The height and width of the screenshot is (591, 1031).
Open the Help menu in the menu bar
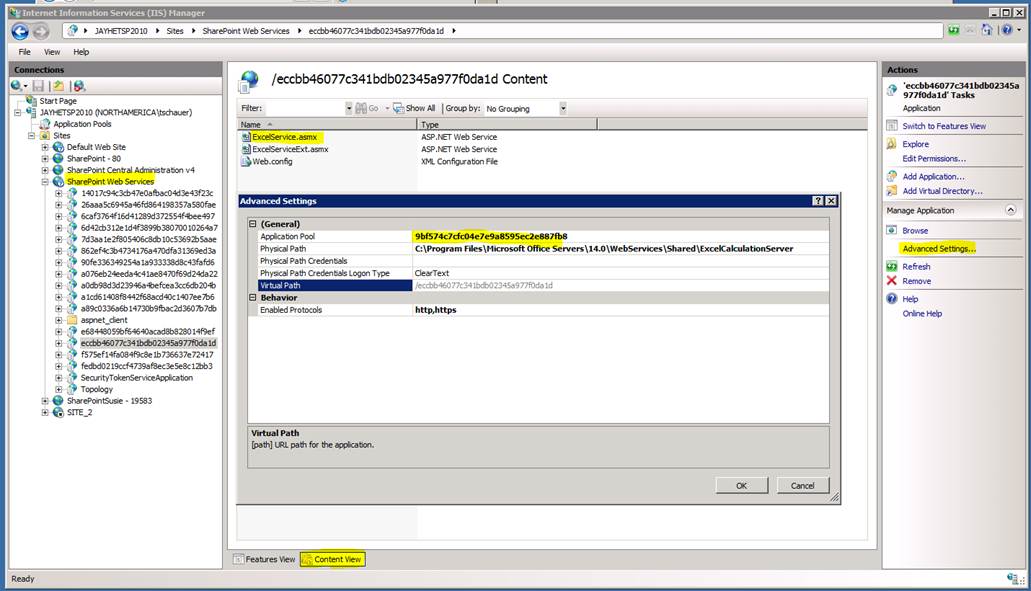(81, 52)
